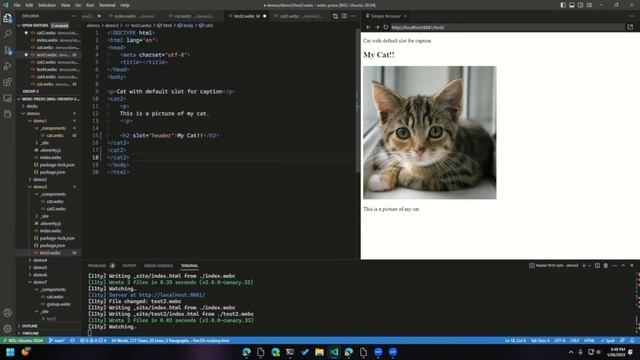Kill terminal with trash icon
Image resolution: width=640 pixels, height=360 pixels.
coord(606,266)
